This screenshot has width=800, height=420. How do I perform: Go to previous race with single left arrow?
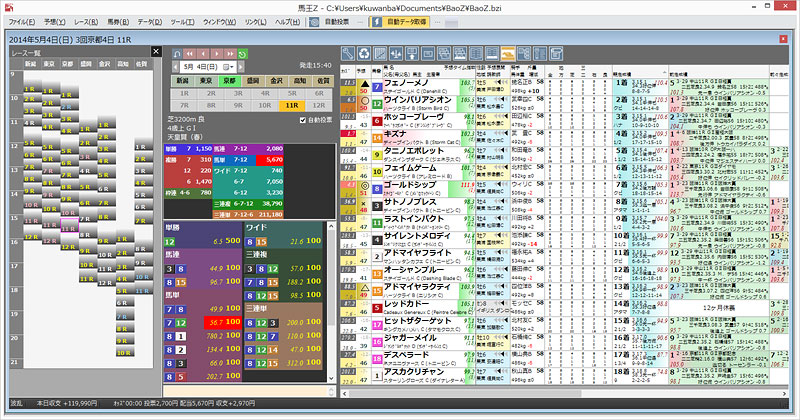203,54
